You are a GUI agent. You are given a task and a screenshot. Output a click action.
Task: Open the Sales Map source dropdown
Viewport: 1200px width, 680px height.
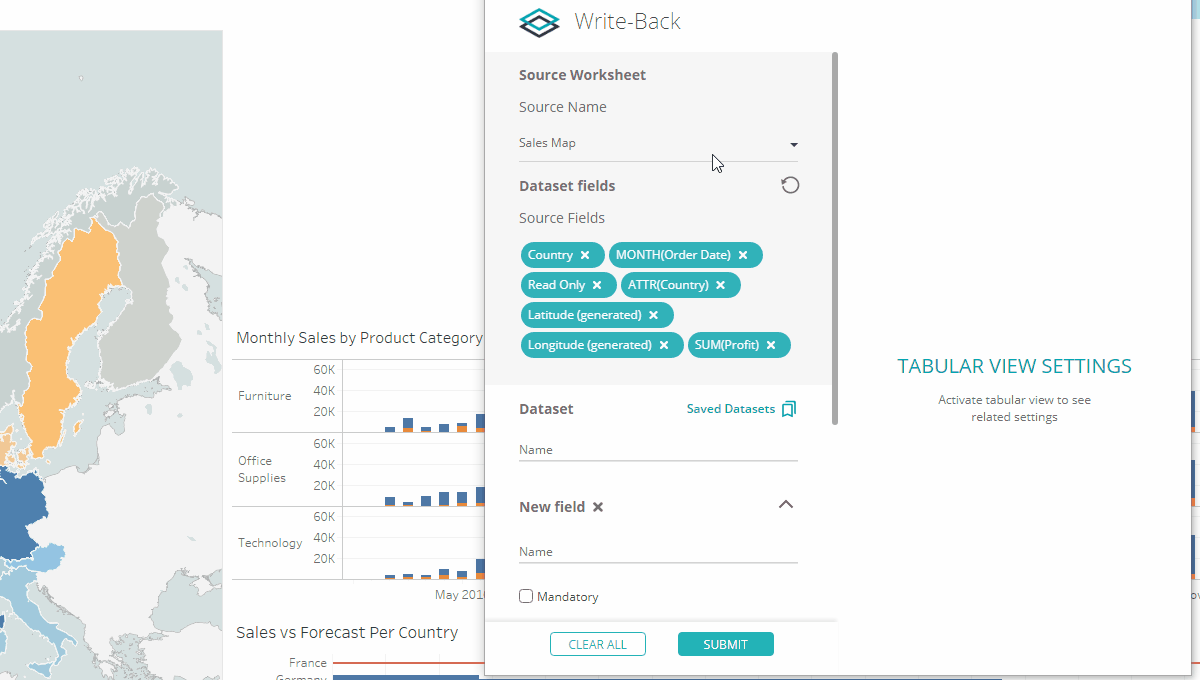point(793,144)
